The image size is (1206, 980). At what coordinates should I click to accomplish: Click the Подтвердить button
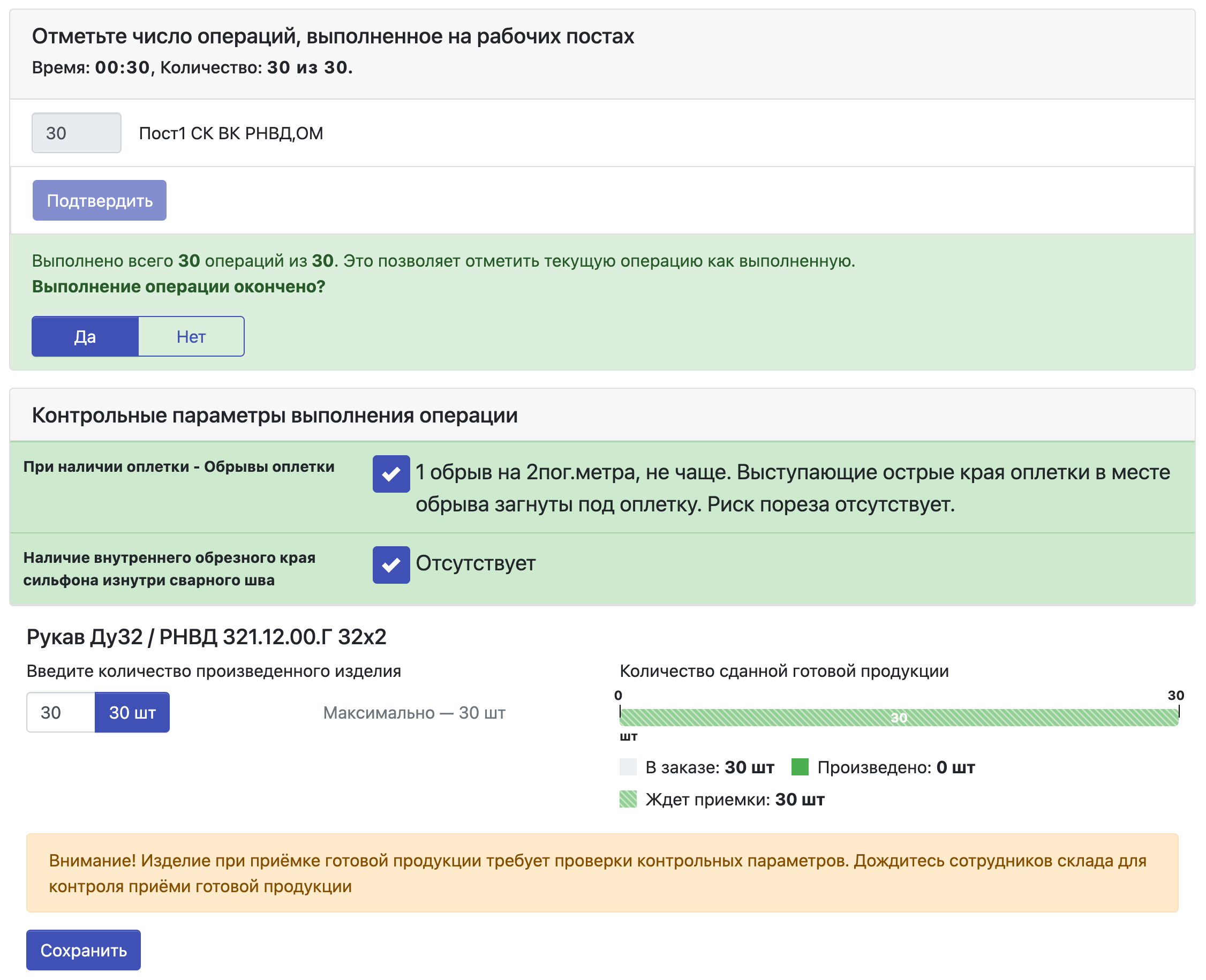click(100, 200)
